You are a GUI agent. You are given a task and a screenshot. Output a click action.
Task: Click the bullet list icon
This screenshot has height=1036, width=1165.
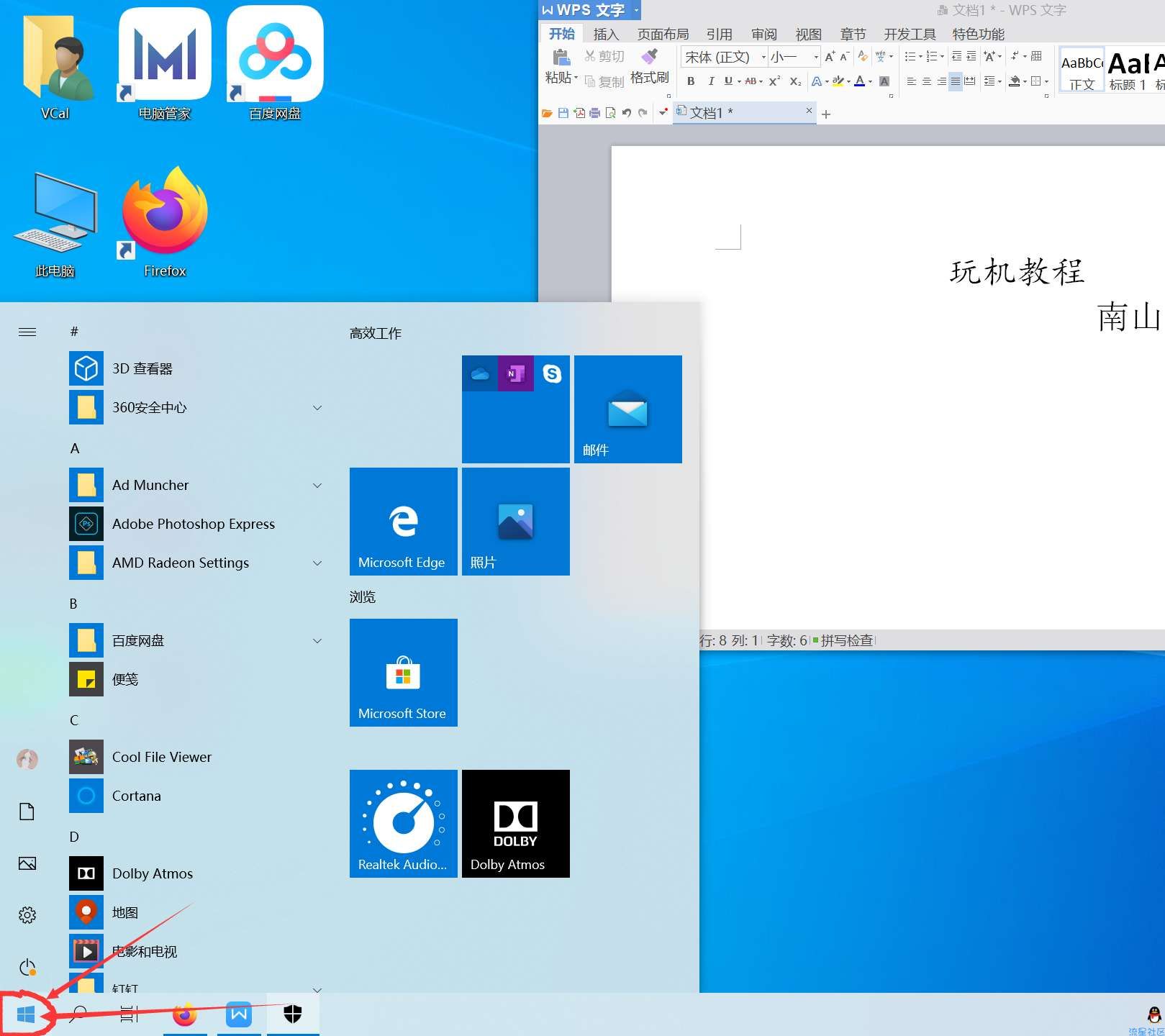910,56
